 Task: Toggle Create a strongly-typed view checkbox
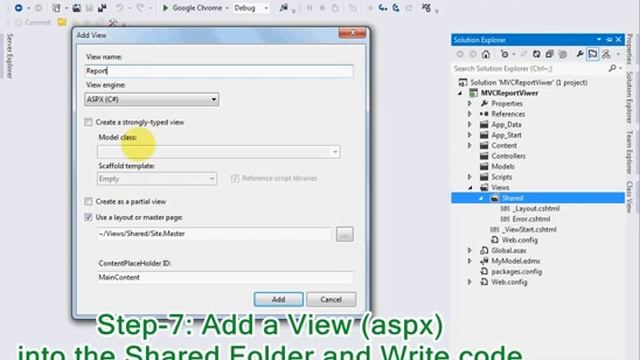point(88,122)
